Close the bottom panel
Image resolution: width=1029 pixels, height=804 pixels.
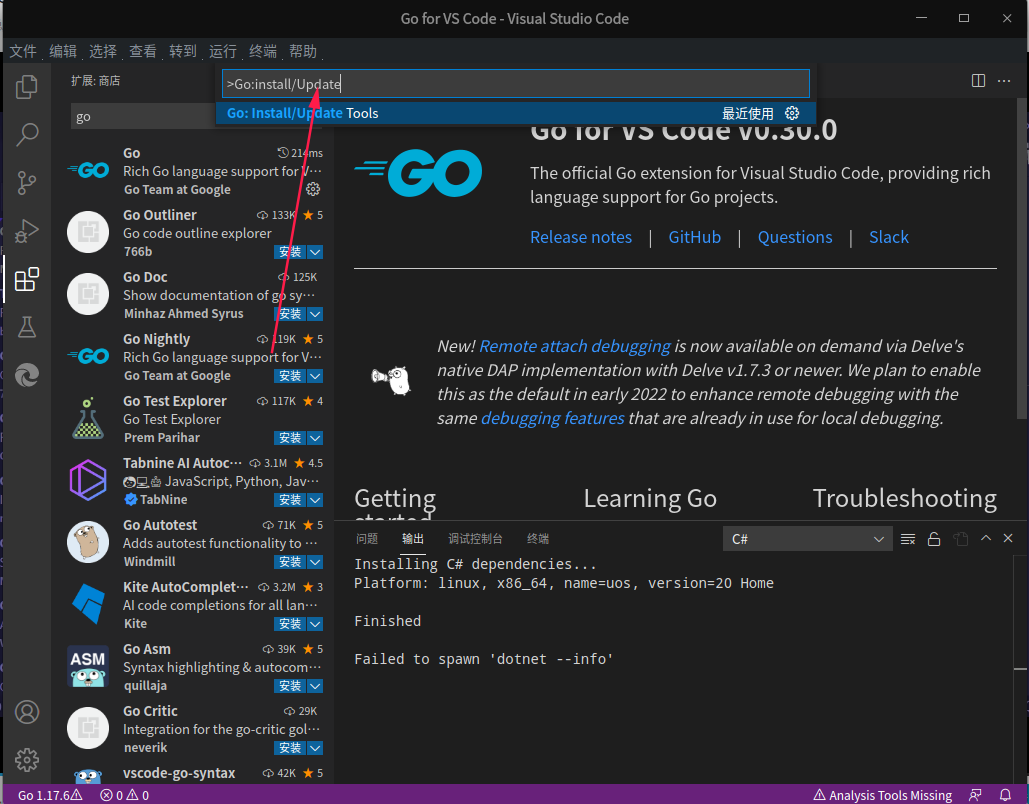(1008, 538)
